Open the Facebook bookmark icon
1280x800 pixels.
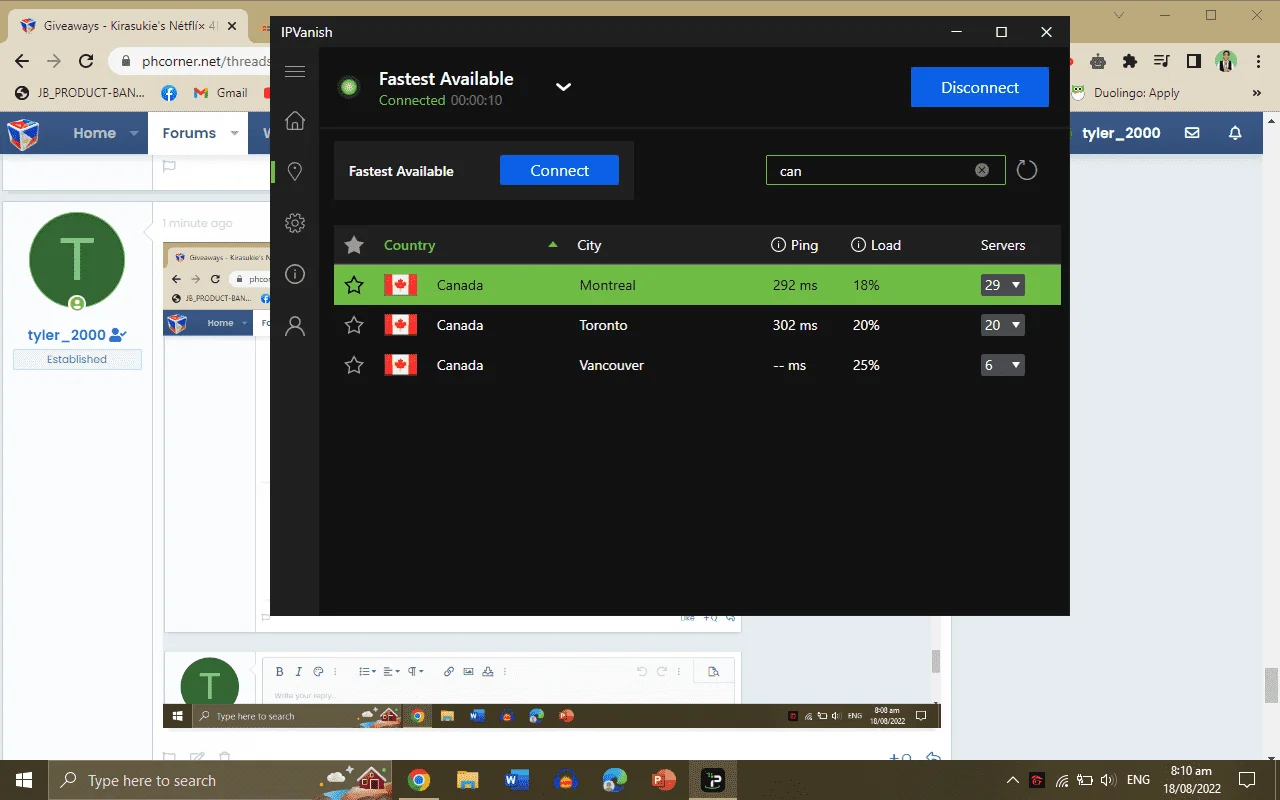click(x=169, y=93)
